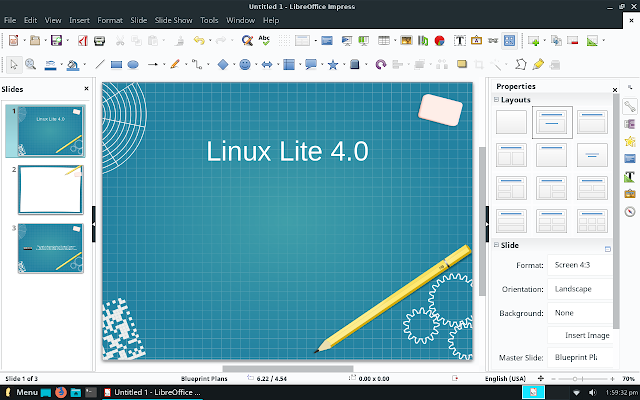This screenshot has width=640, height=400.
Task: Open the sidebar Navigator compass icon
Action: tap(630, 211)
